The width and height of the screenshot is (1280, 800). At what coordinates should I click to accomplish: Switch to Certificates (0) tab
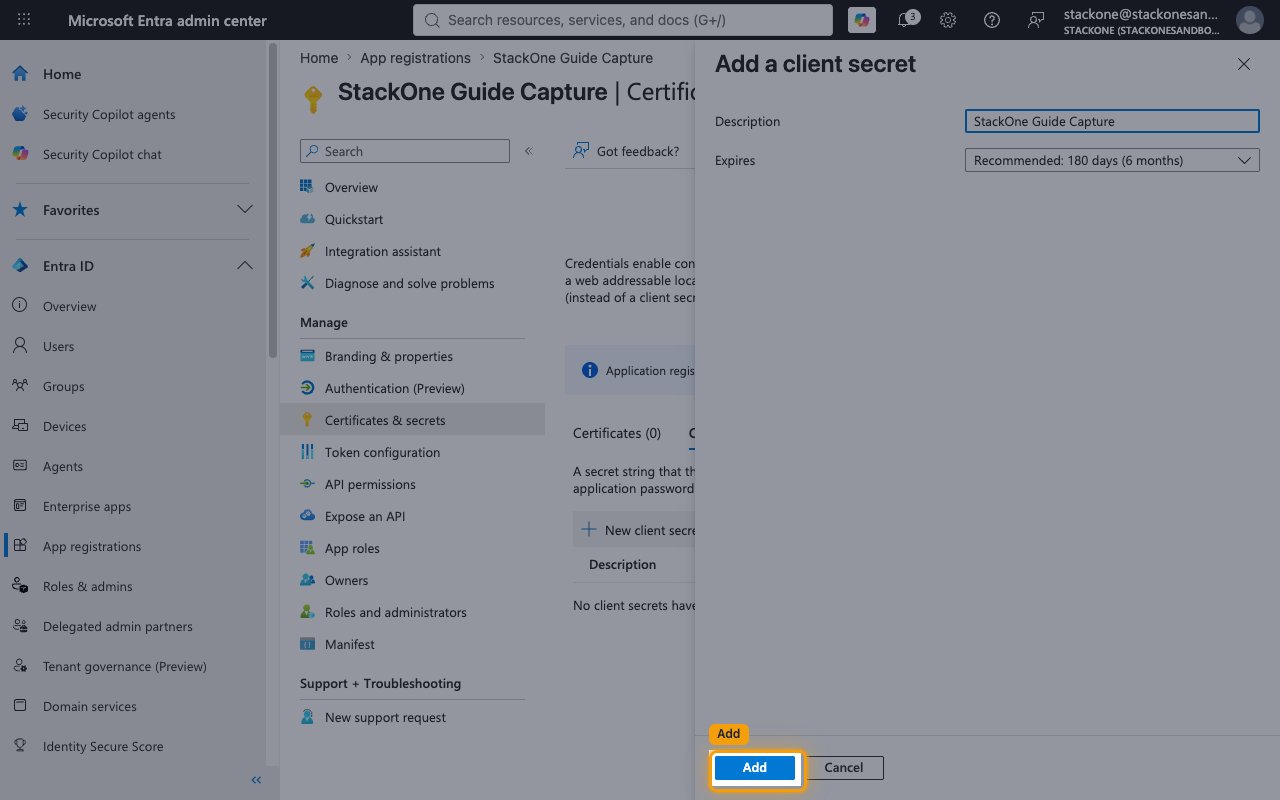point(617,433)
